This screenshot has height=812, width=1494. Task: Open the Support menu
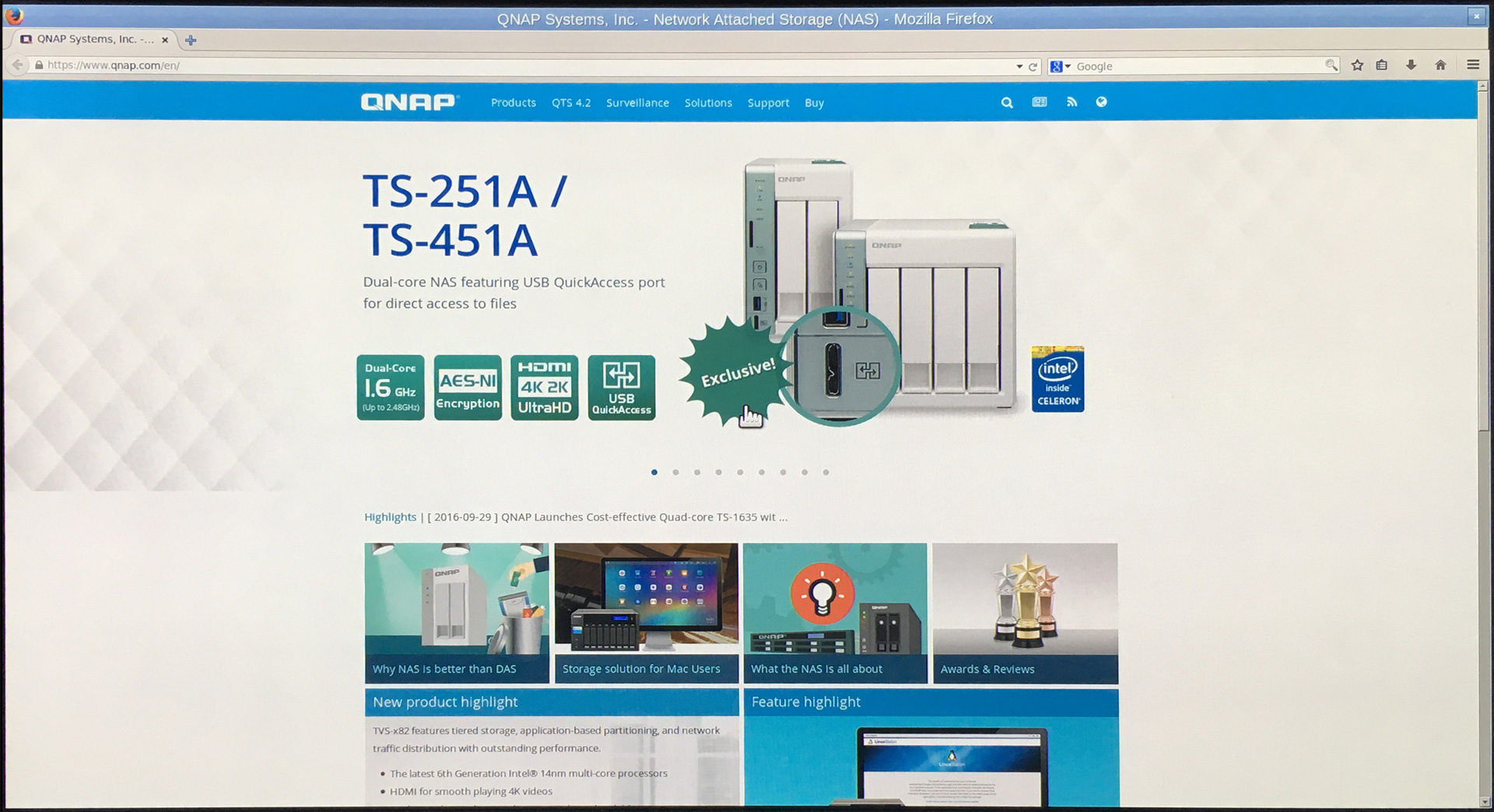[x=768, y=103]
